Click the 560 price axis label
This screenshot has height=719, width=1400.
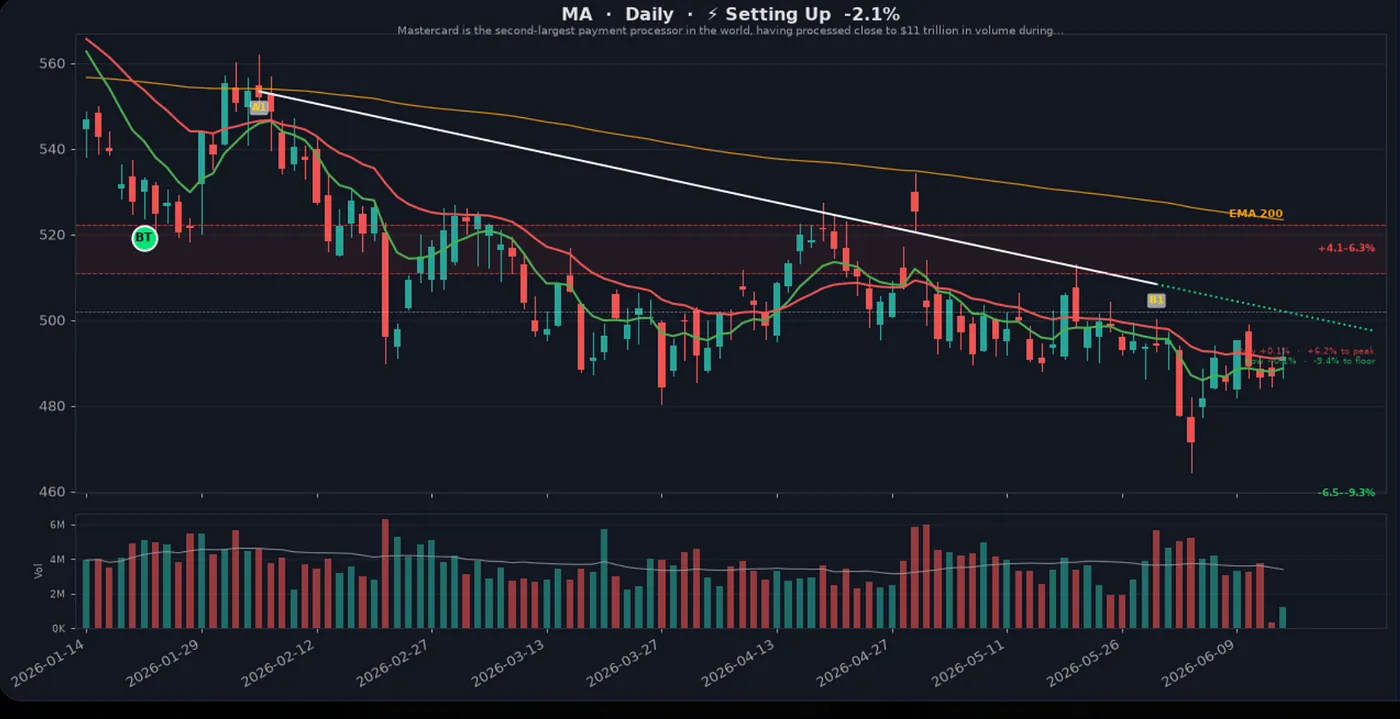[51, 64]
